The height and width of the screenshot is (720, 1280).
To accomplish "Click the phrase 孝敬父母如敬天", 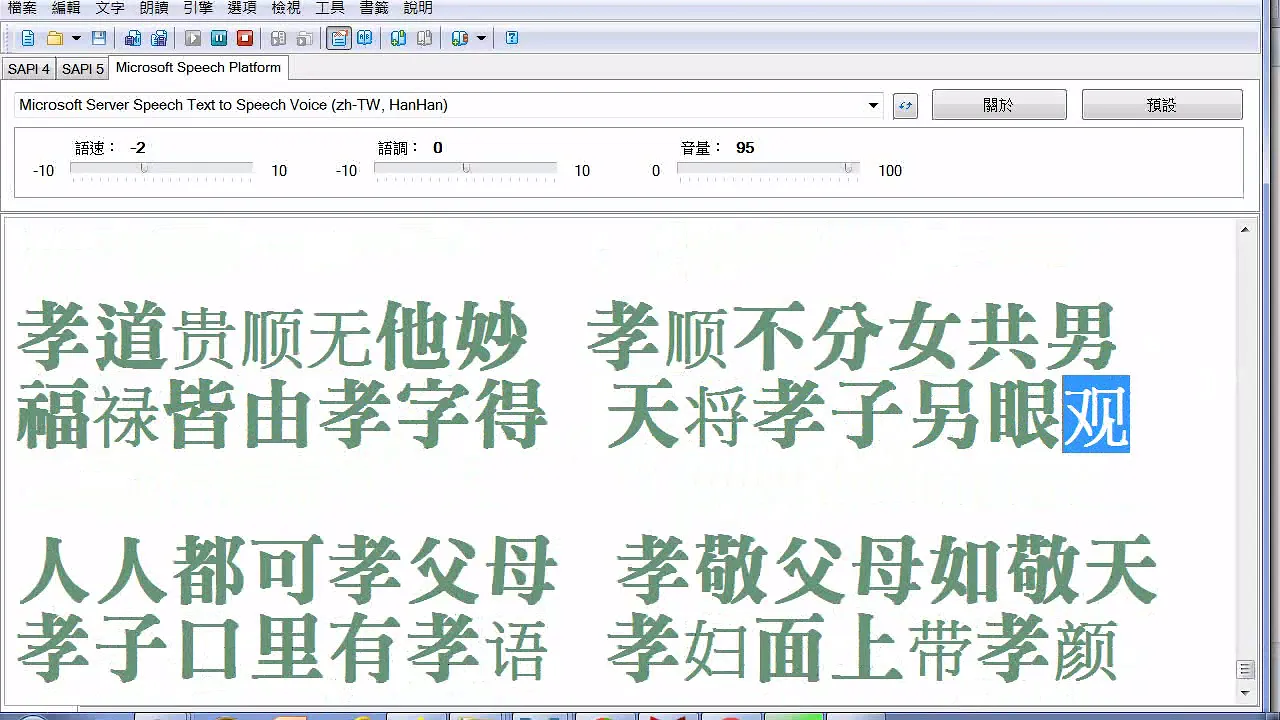I will click(886, 570).
